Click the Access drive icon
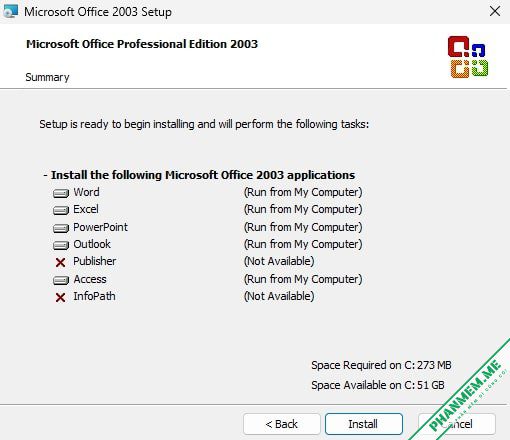Screen dimensions: 510x440 pos(61,280)
